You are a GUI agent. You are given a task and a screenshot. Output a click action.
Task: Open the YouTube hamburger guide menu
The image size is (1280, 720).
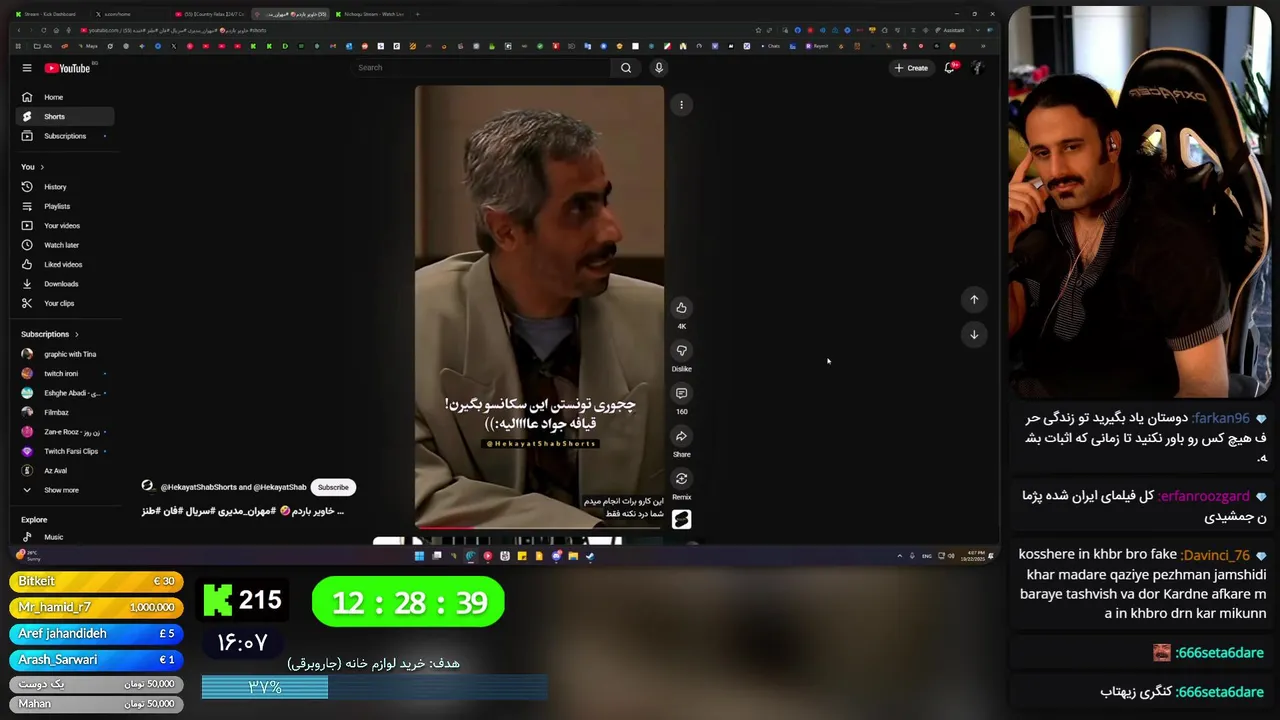click(27, 68)
